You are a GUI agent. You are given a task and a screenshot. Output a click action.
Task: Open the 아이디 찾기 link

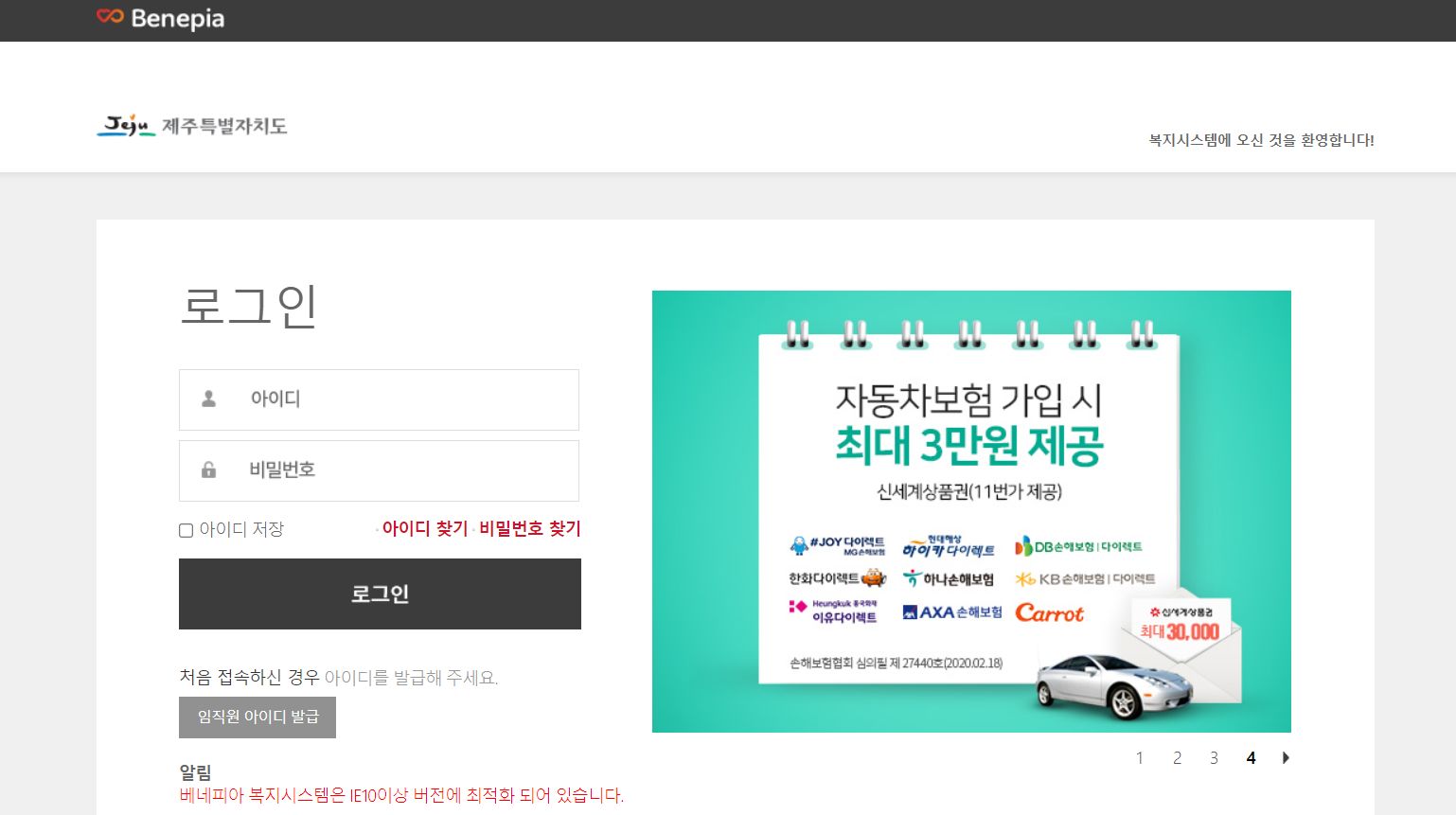click(426, 528)
